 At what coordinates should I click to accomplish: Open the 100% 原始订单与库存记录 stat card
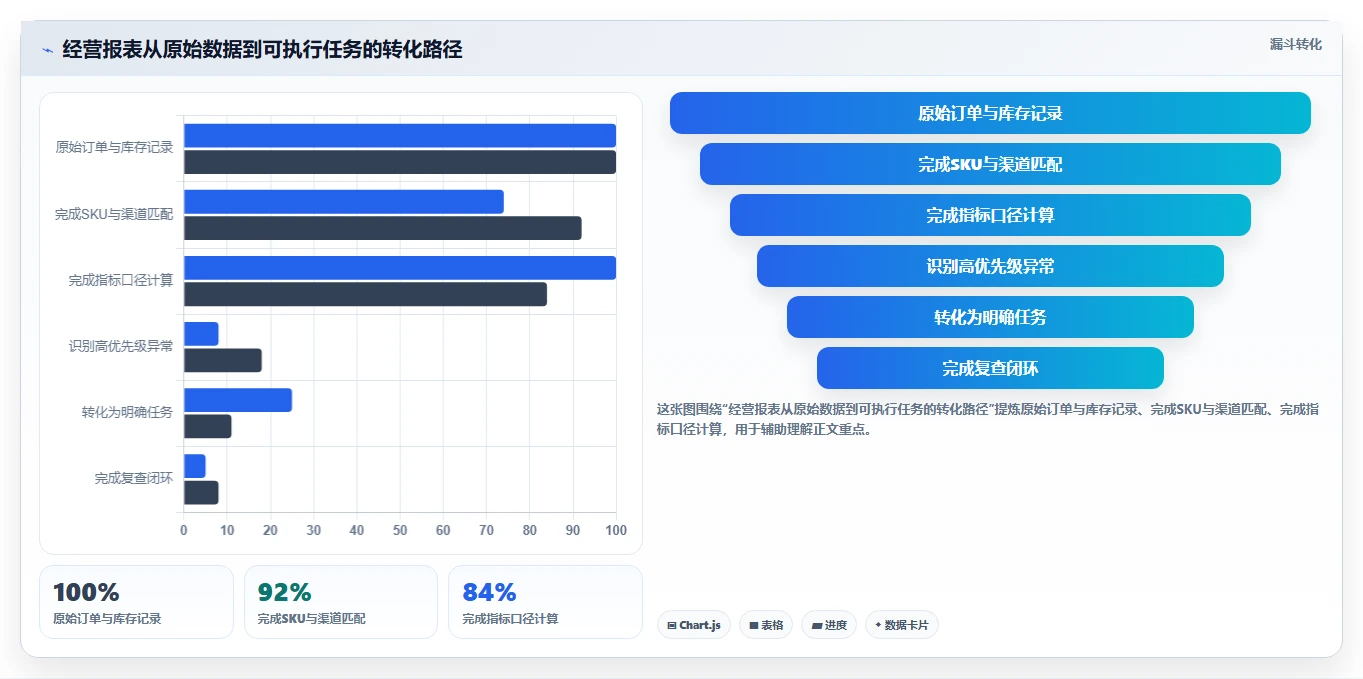pos(136,602)
